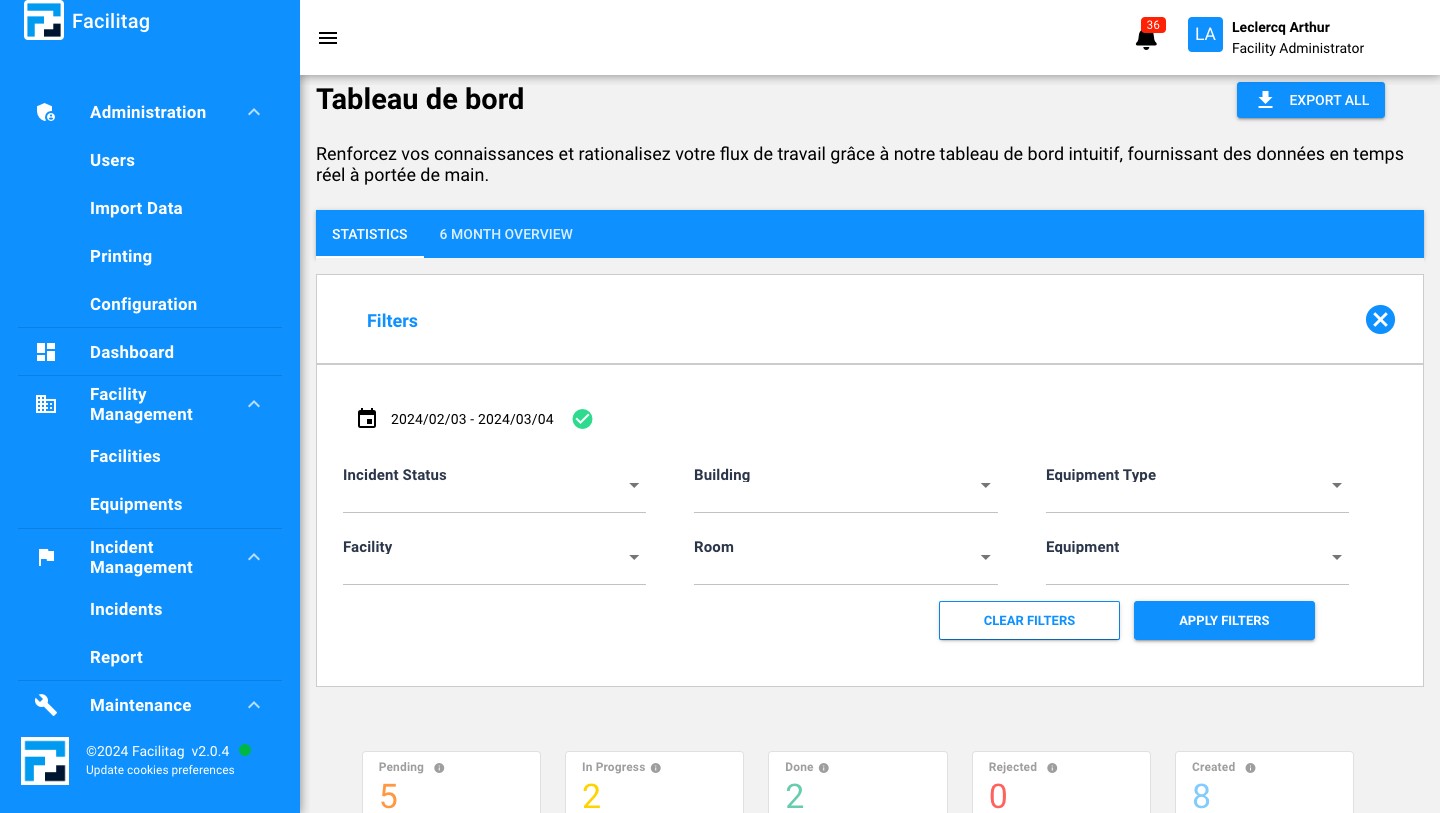Close the Filters panel with X icon
The width and height of the screenshot is (1440, 813).
point(1380,320)
